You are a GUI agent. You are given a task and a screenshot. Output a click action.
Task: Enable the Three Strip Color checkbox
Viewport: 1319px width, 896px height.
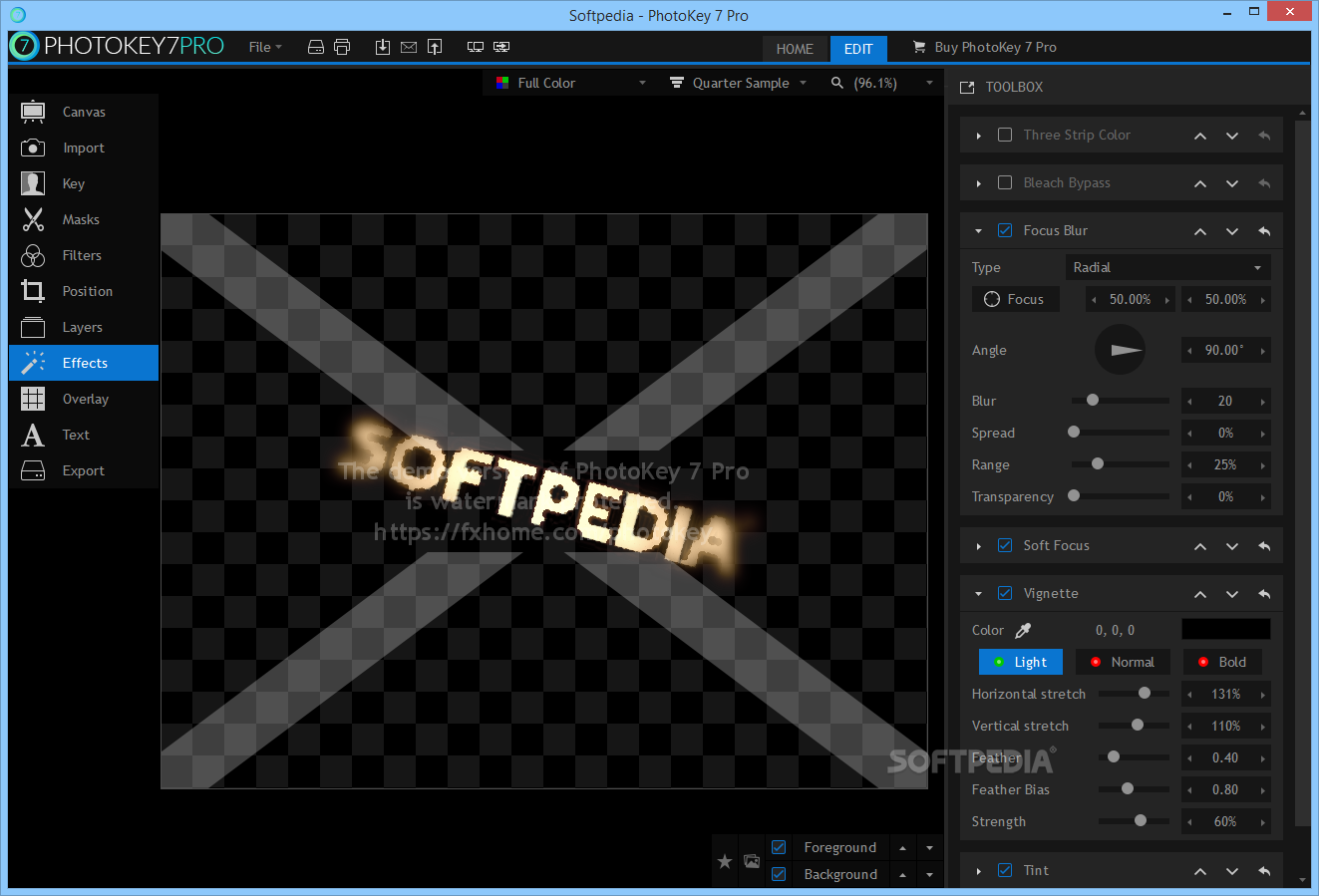[x=1005, y=135]
